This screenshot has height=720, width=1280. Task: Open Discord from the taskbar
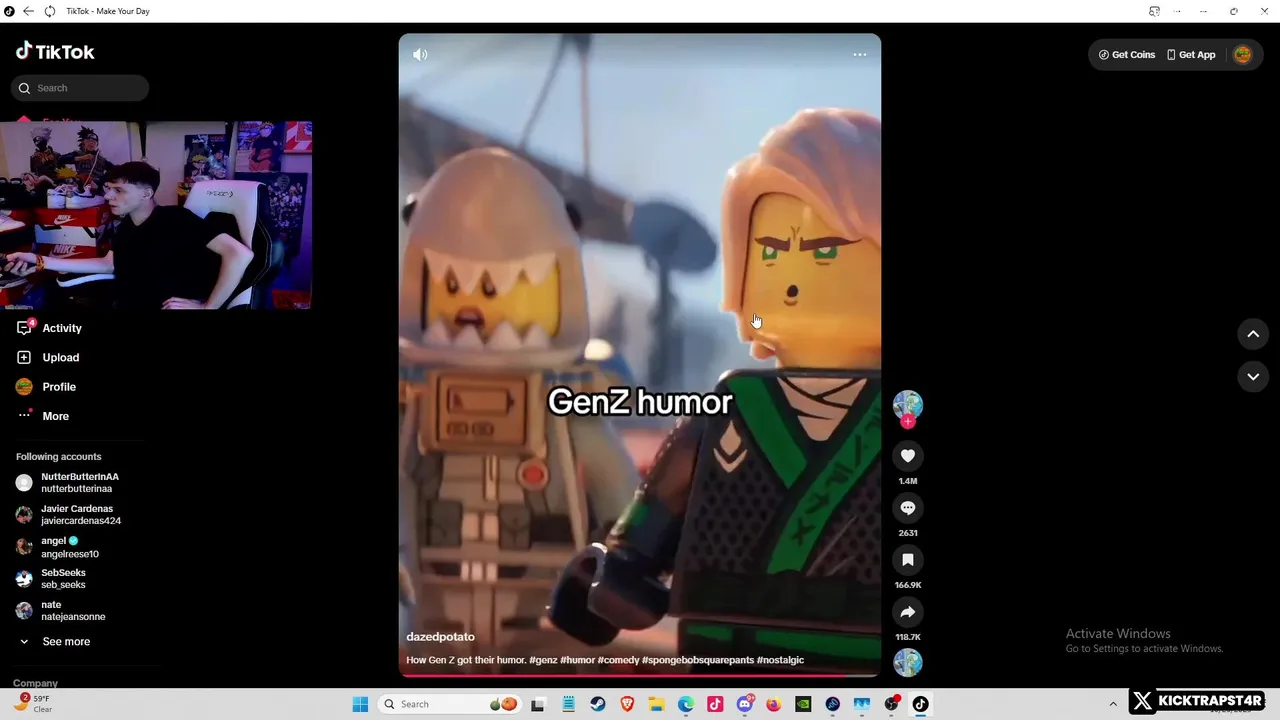coord(744,704)
